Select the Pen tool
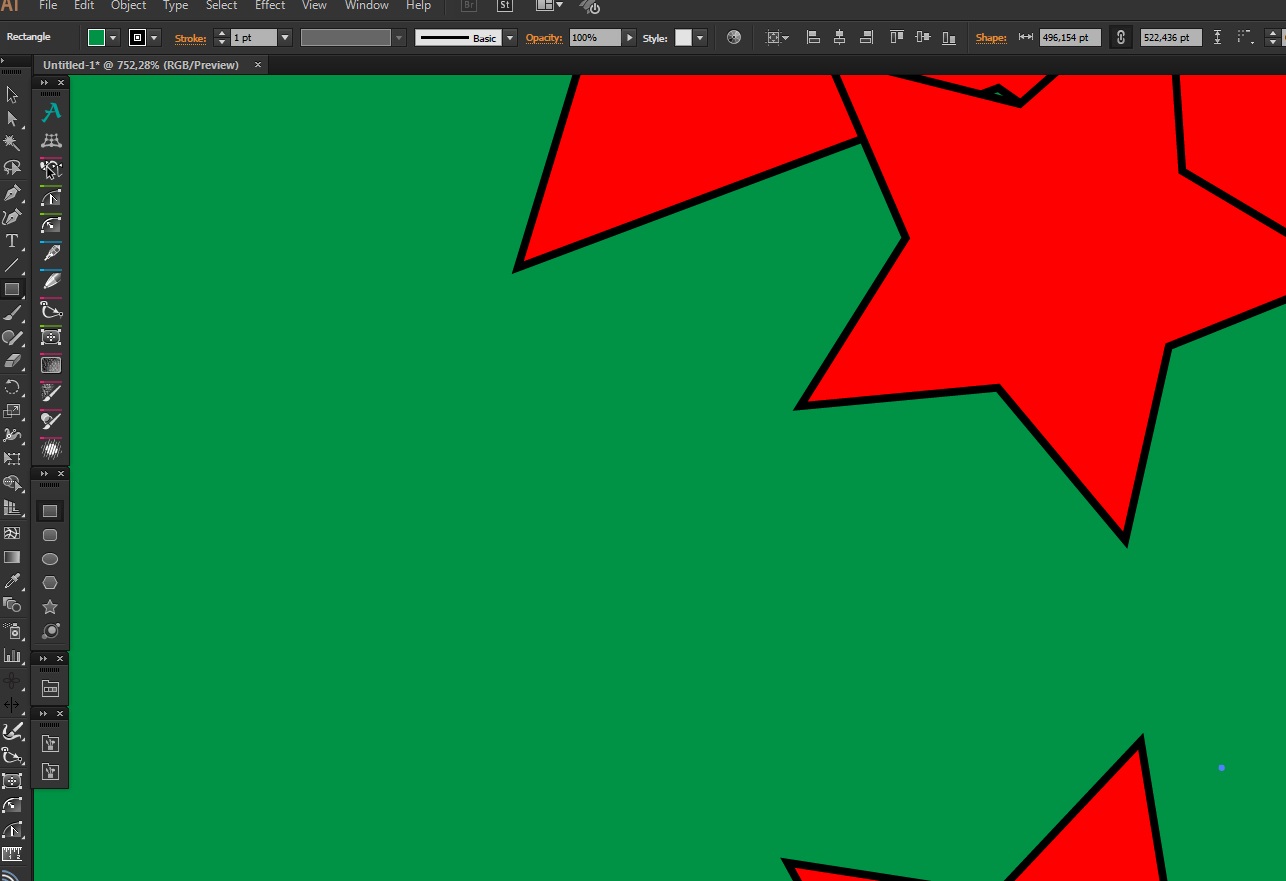 point(12,192)
